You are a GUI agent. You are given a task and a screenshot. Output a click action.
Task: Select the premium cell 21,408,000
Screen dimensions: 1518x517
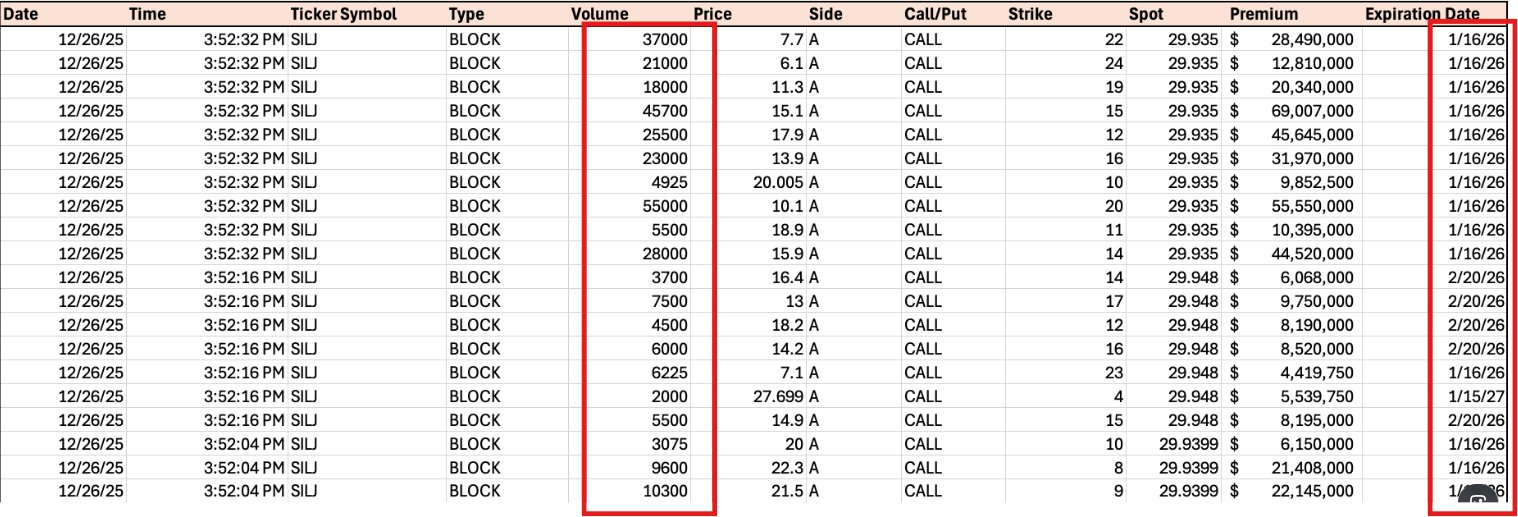click(1313, 468)
